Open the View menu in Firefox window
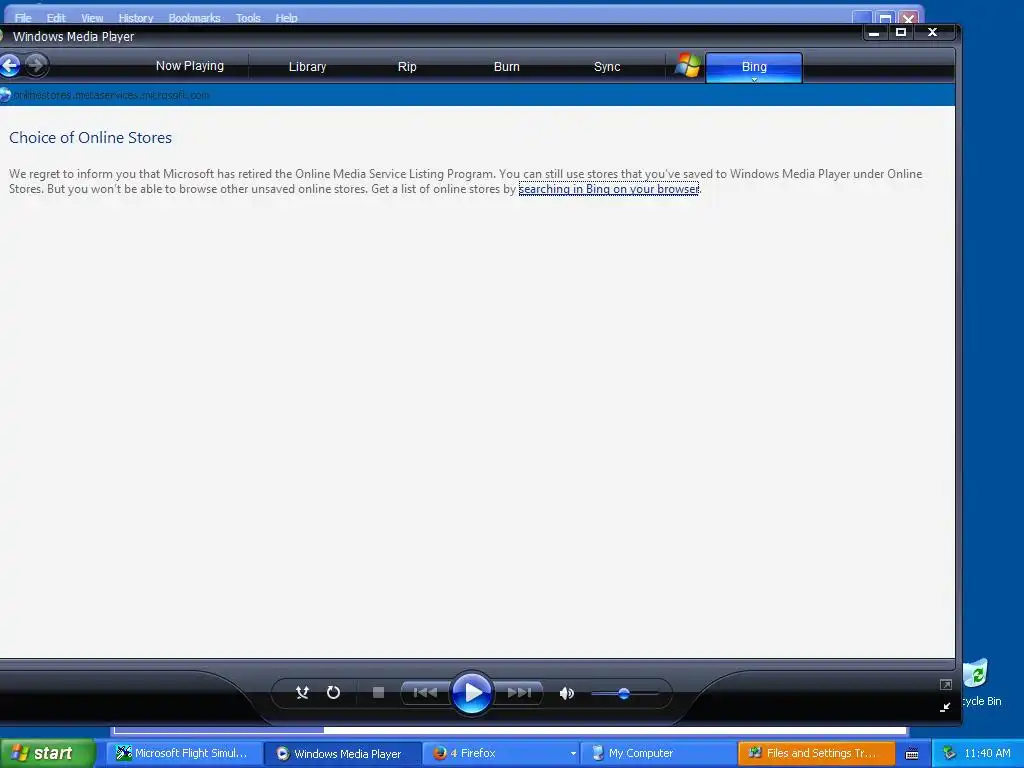 pos(92,18)
